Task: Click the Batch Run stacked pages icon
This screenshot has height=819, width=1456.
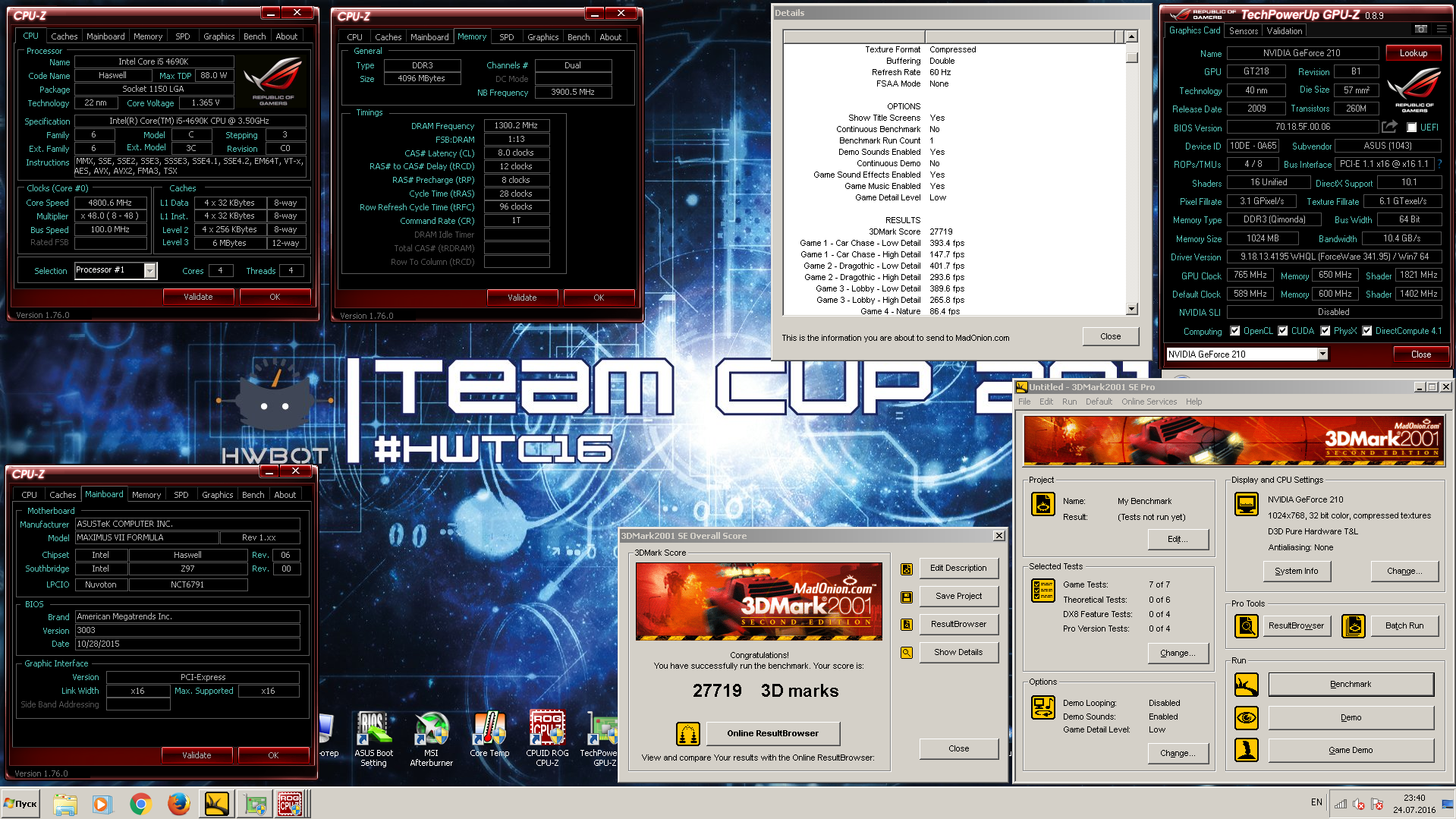Action: (x=1354, y=626)
